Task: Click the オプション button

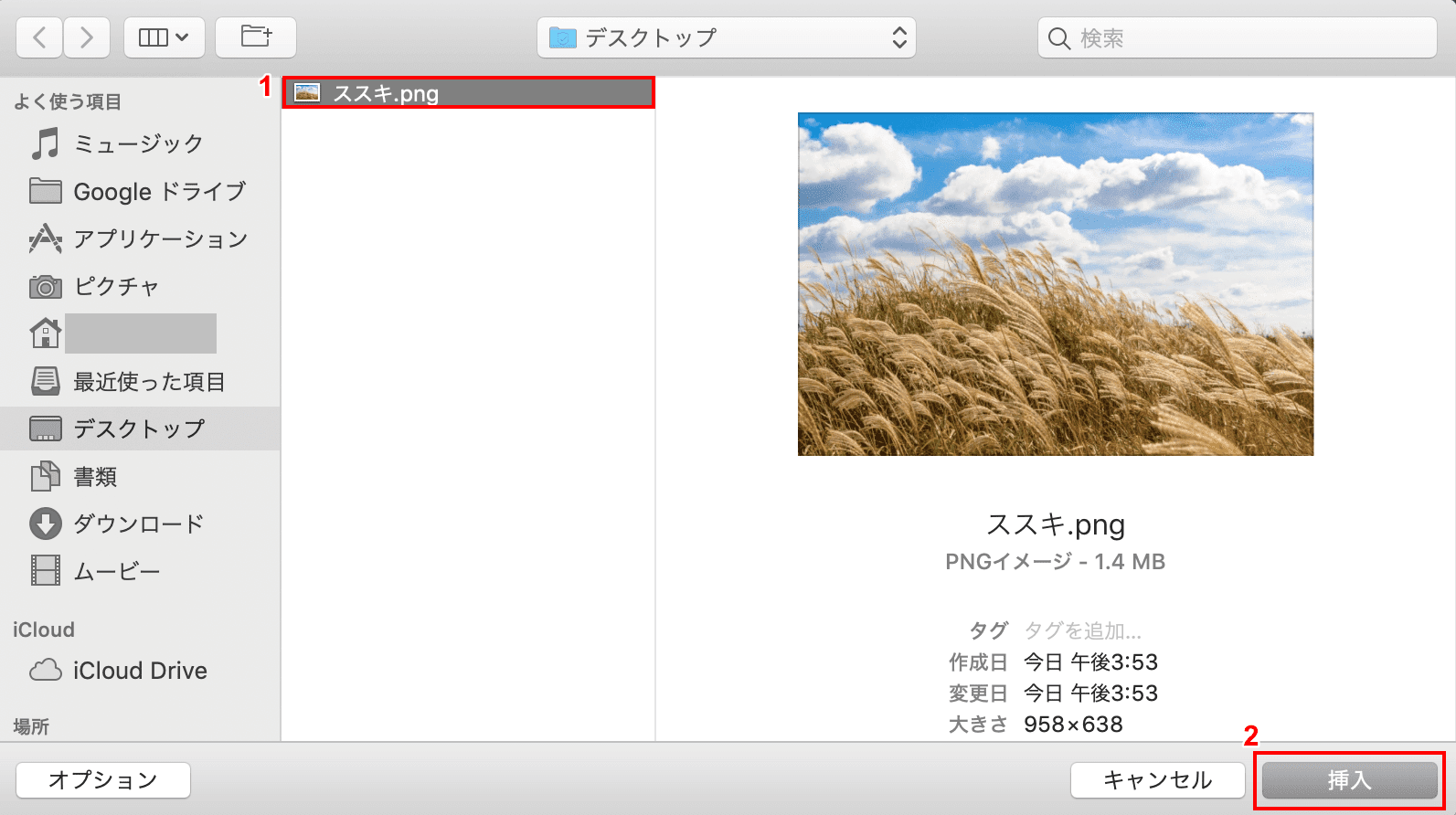Action: tap(103, 780)
